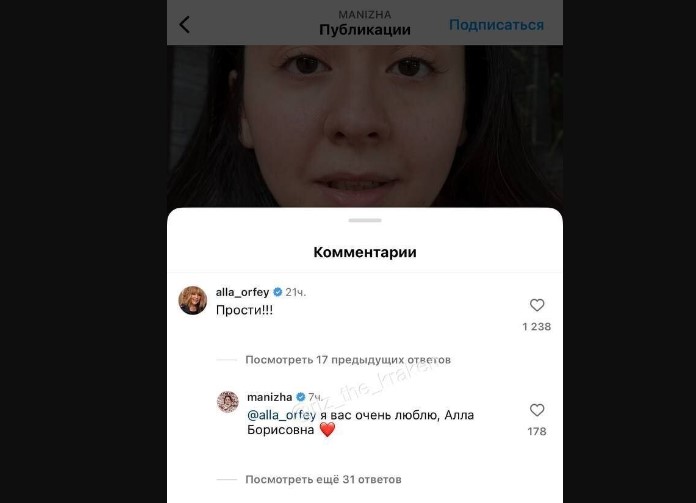
Task: Expand Посмотреть 17 предыдущих ответов
Action: [348, 360]
